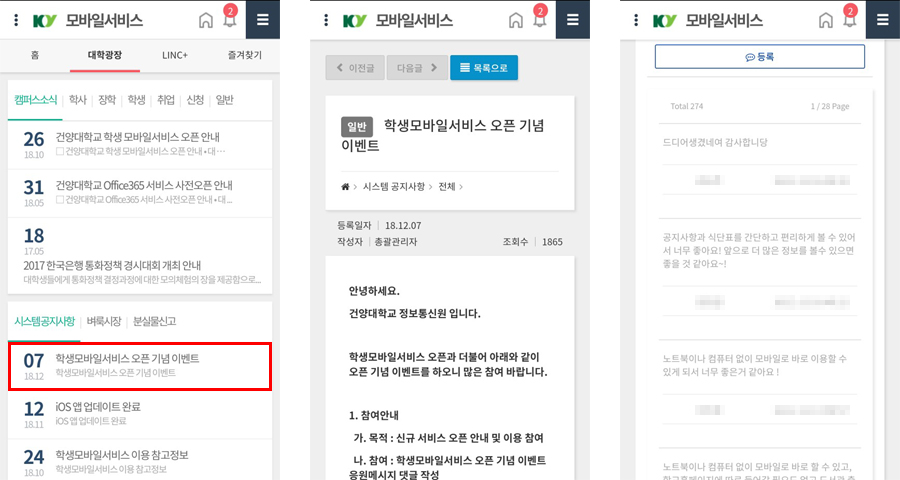The image size is (900, 480).
Task: Click KY 모바일서비스 logo above the 홈 tab
Action: tap(80, 20)
